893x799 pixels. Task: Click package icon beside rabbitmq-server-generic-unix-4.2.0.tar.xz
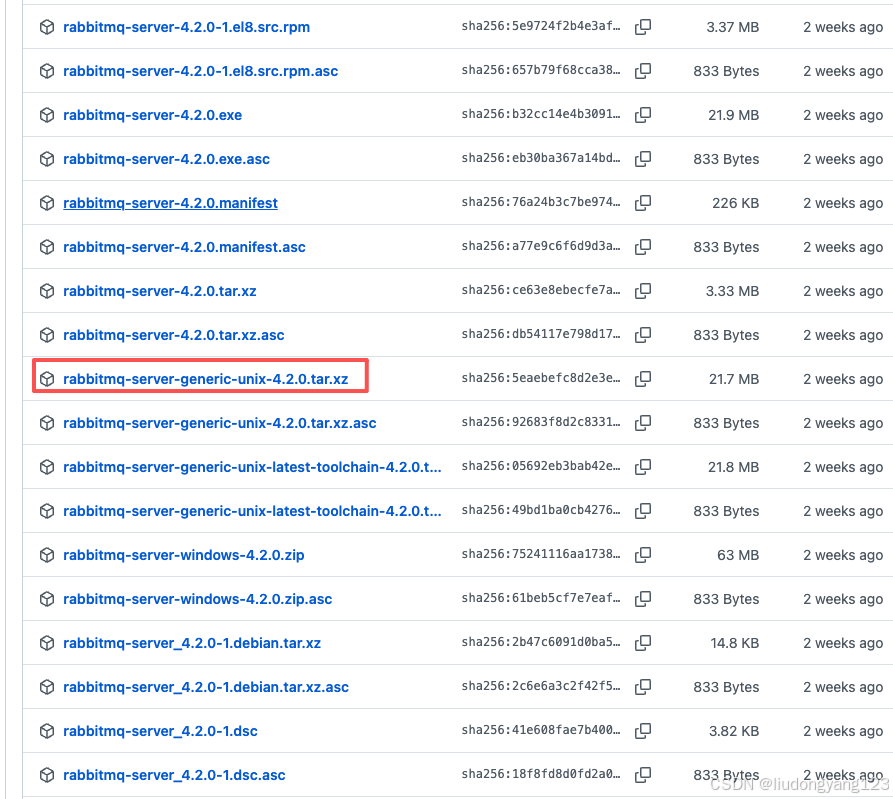pyautogui.click(x=47, y=379)
